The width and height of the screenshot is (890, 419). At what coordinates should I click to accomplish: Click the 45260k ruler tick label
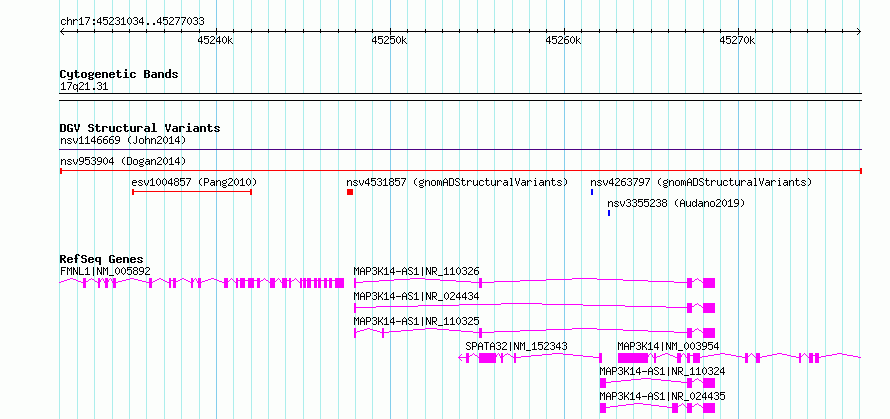tap(564, 40)
